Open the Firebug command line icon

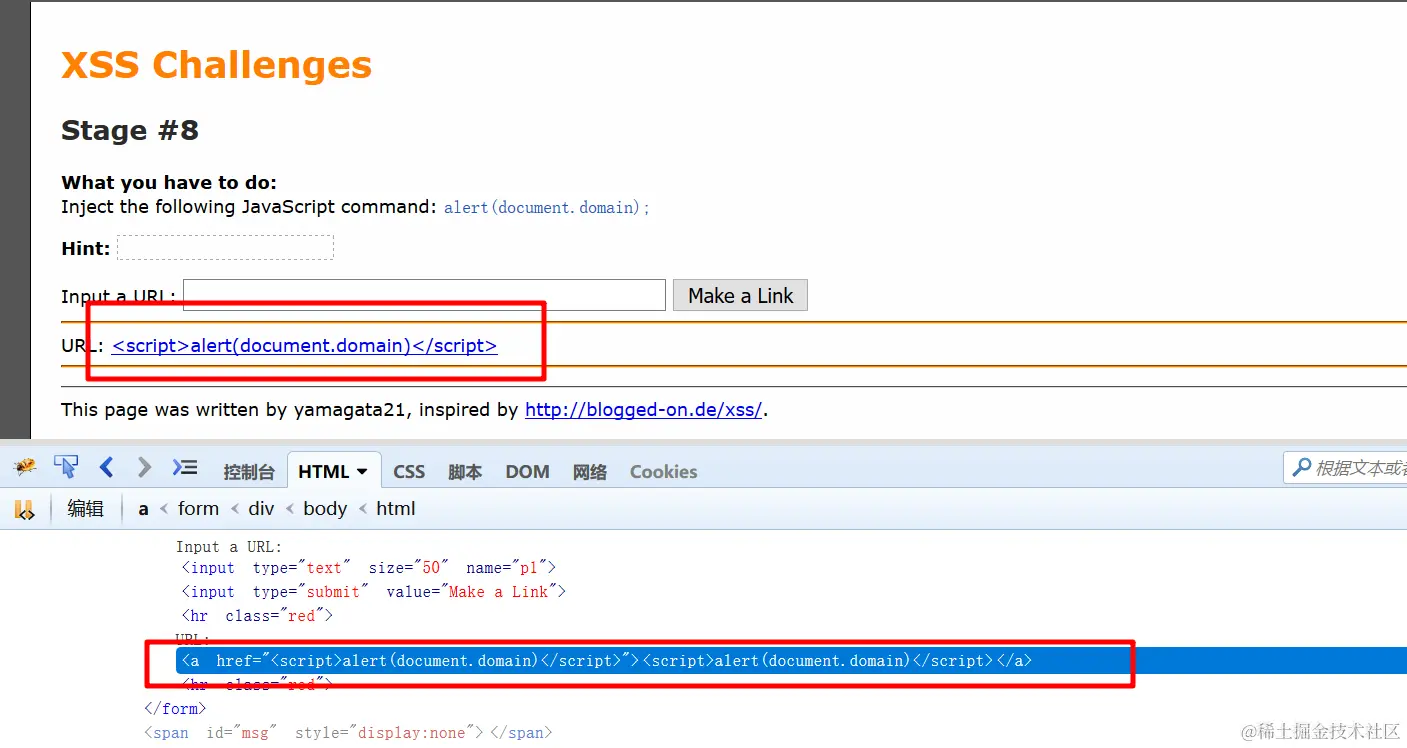(185, 467)
